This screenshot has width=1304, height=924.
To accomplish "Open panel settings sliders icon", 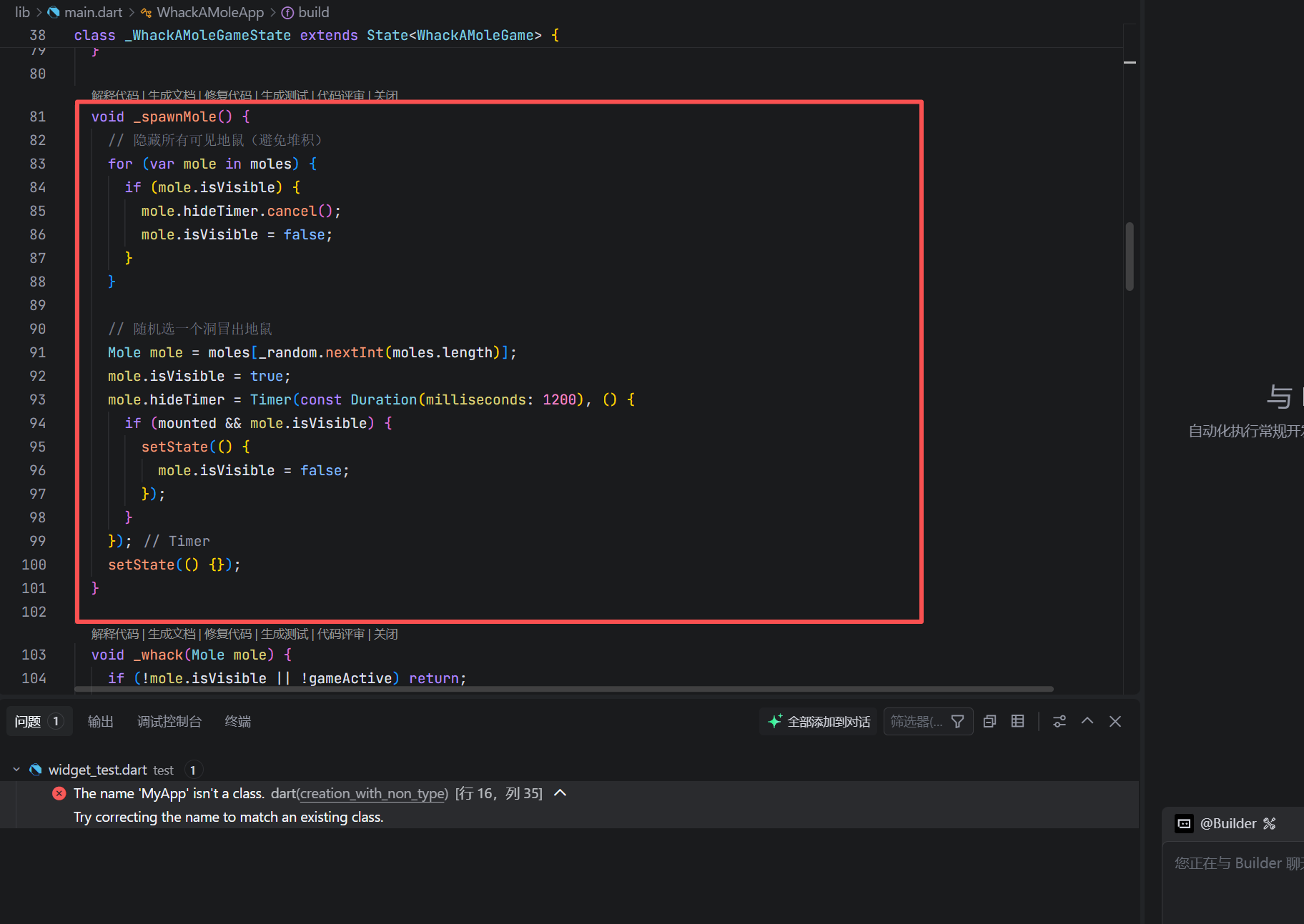I will pyautogui.click(x=1059, y=722).
